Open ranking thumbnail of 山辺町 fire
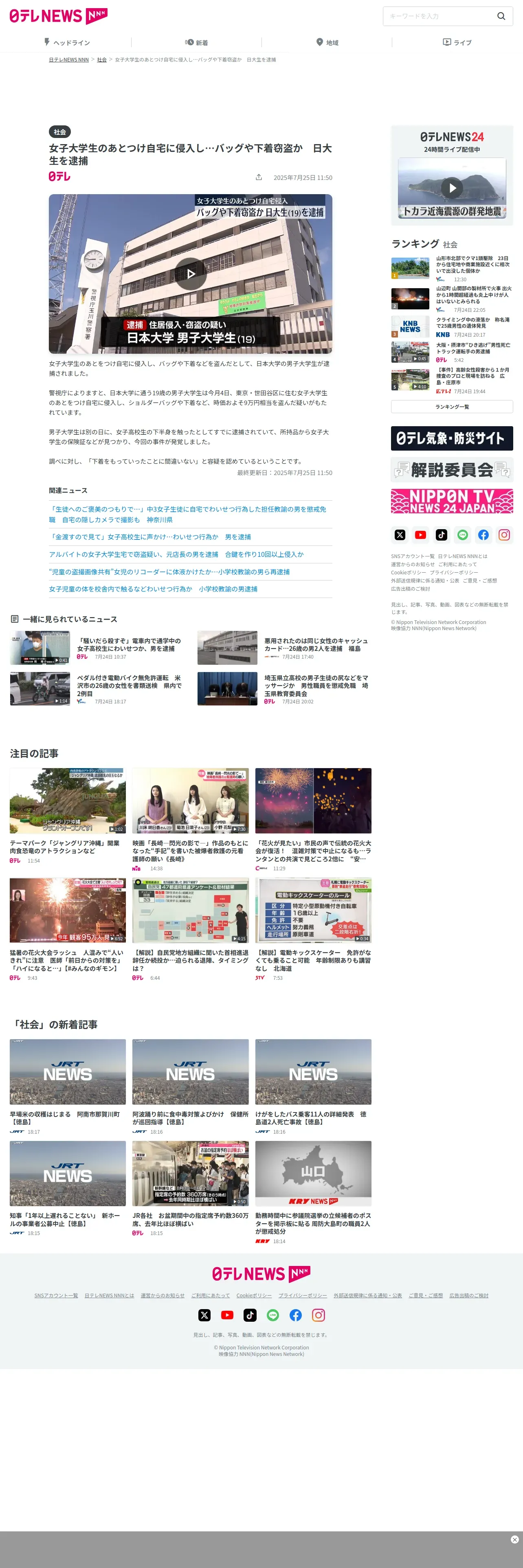Image resolution: width=523 pixels, height=1568 pixels. point(410,299)
